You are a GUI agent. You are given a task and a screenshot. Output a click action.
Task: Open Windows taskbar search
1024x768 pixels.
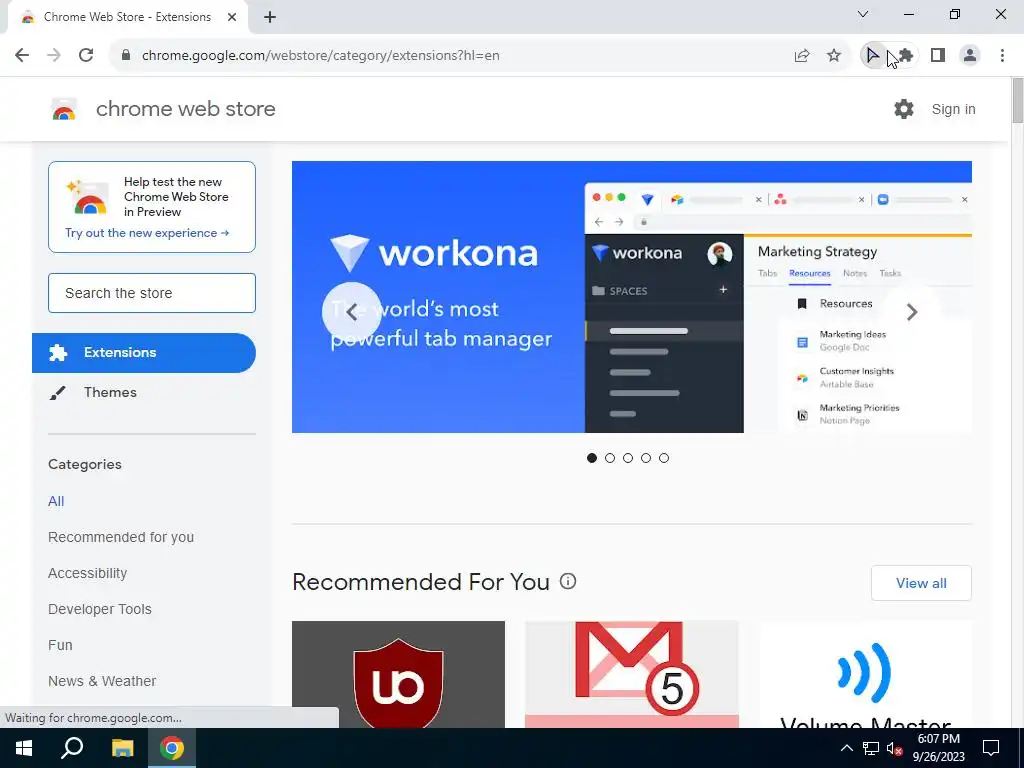[72, 748]
